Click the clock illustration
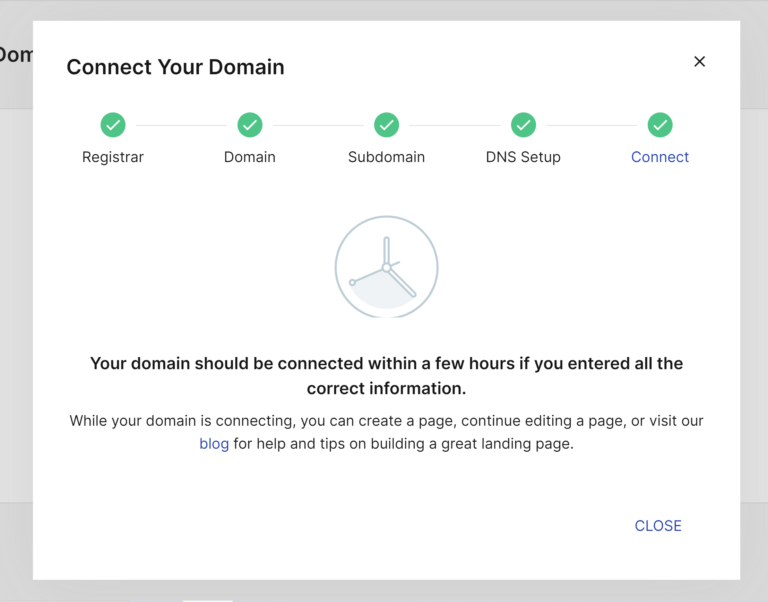768x602 pixels. point(386,266)
